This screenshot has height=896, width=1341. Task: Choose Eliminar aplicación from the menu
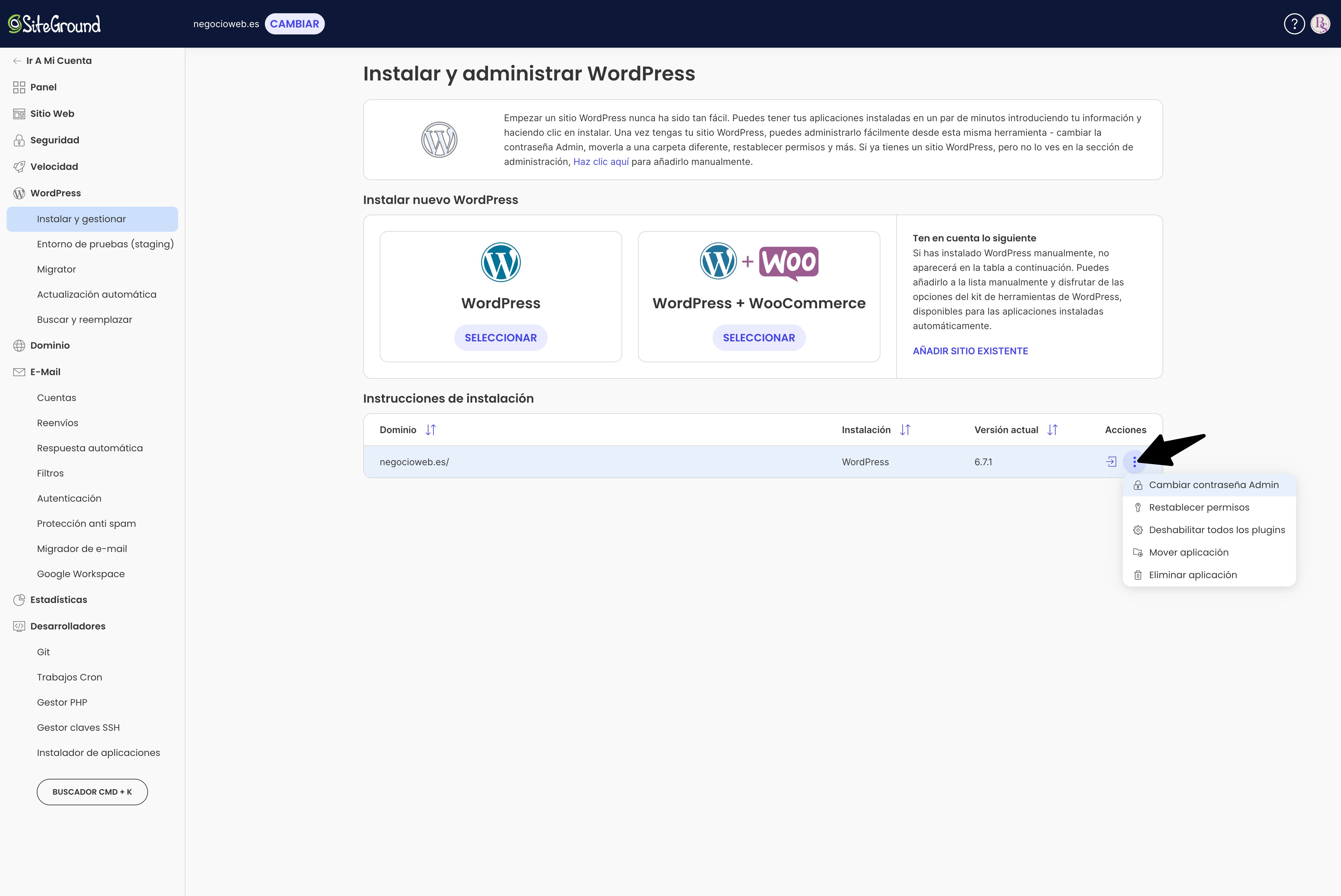1209,575
